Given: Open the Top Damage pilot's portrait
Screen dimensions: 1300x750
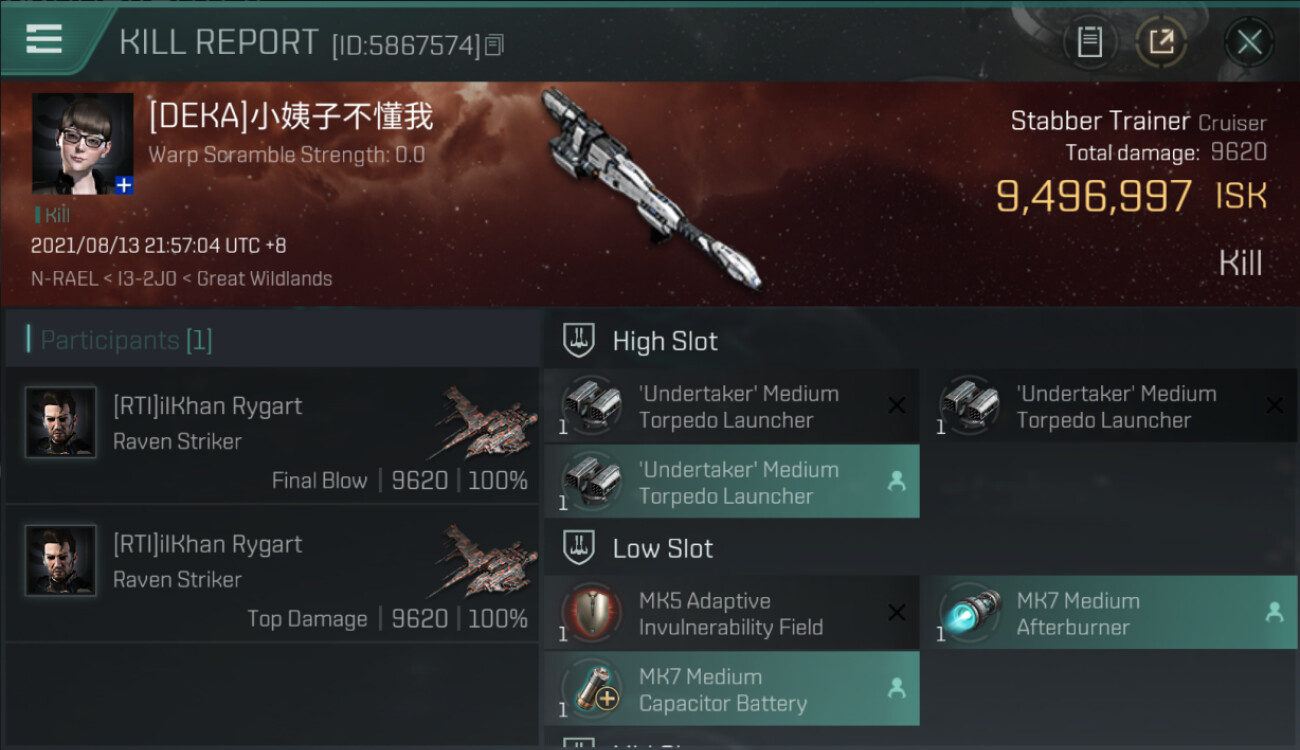Looking at the screenshot, I should 60,560.
